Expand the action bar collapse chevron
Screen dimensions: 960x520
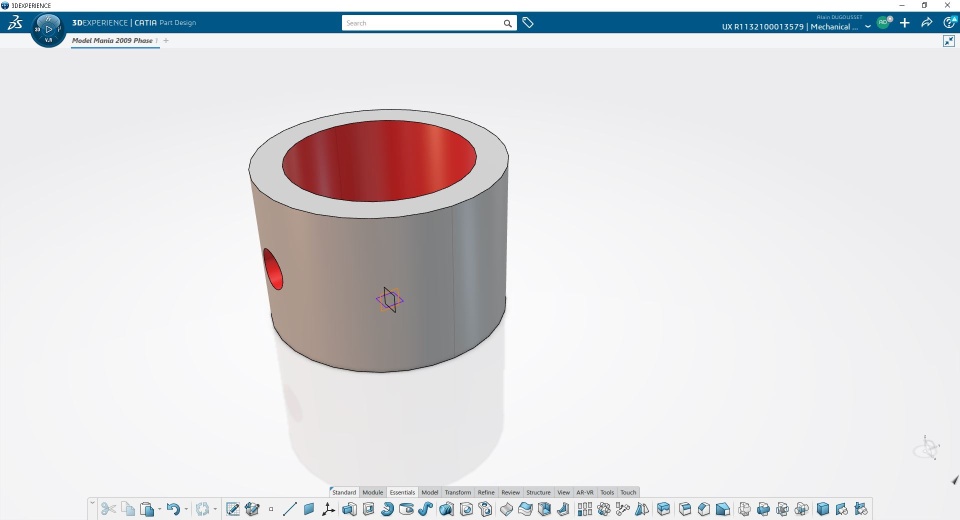92,503
